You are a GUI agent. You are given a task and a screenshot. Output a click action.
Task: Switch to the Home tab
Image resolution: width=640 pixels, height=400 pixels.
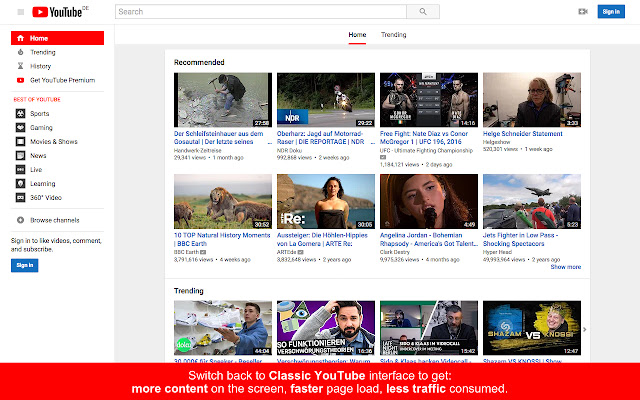tap(357, 35)
